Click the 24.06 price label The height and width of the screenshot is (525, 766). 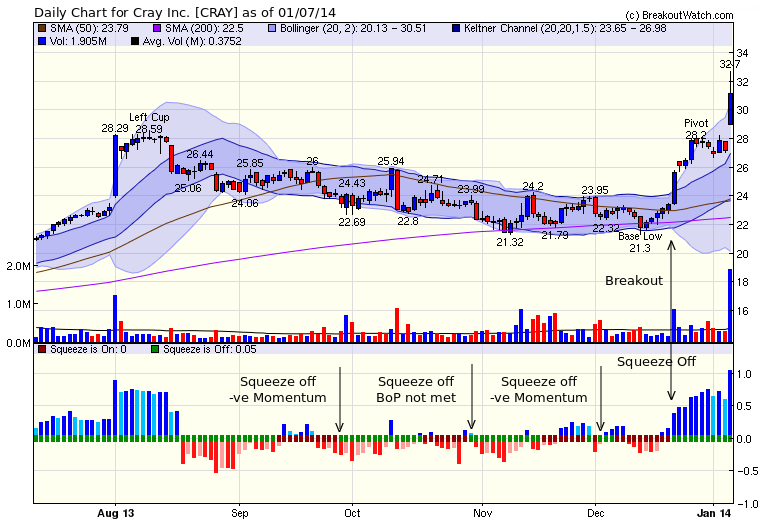coord(245,203)
